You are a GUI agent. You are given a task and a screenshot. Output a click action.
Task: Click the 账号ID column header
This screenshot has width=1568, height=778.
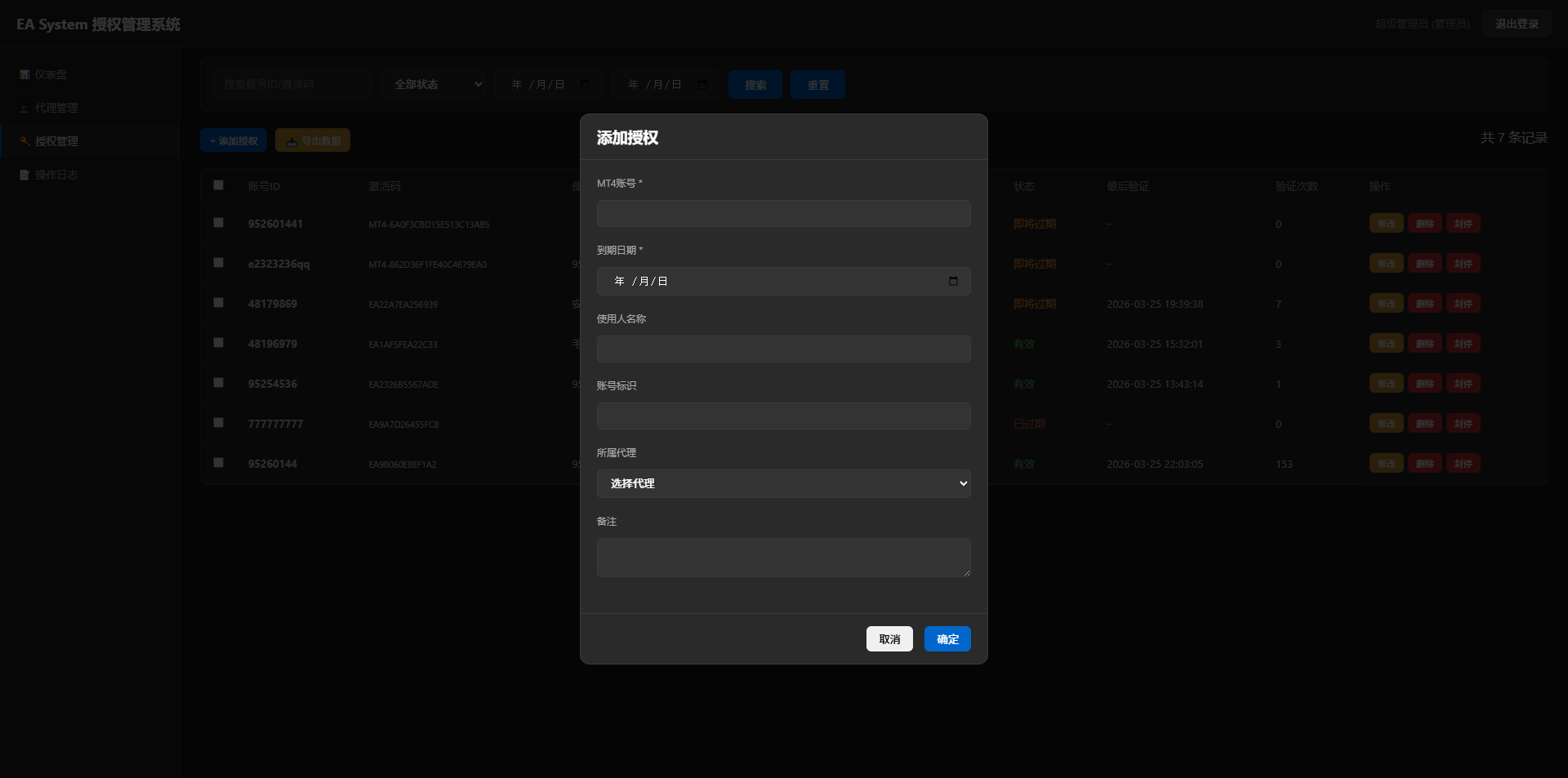264,187
